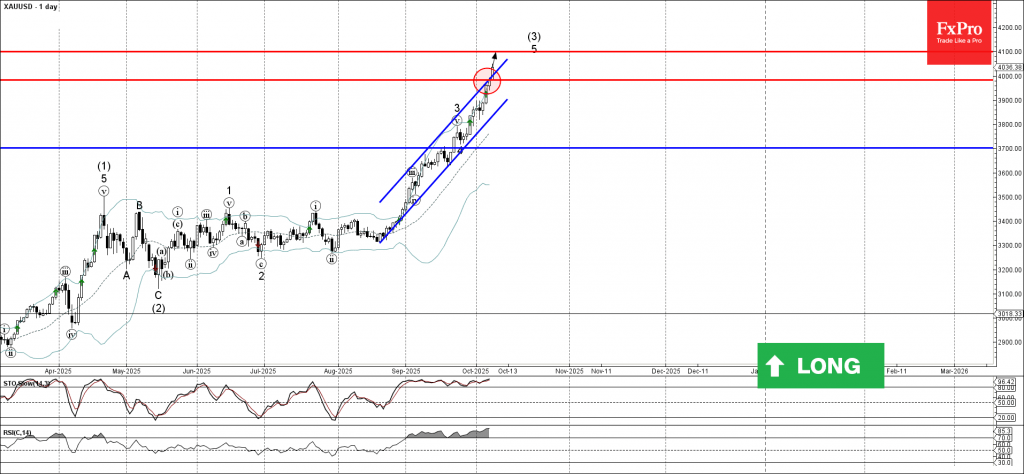Image resolution: width=1024 pixels, height=474 pixels.
Task: Click the Sep-2025 date label
Action: point(405,371)
